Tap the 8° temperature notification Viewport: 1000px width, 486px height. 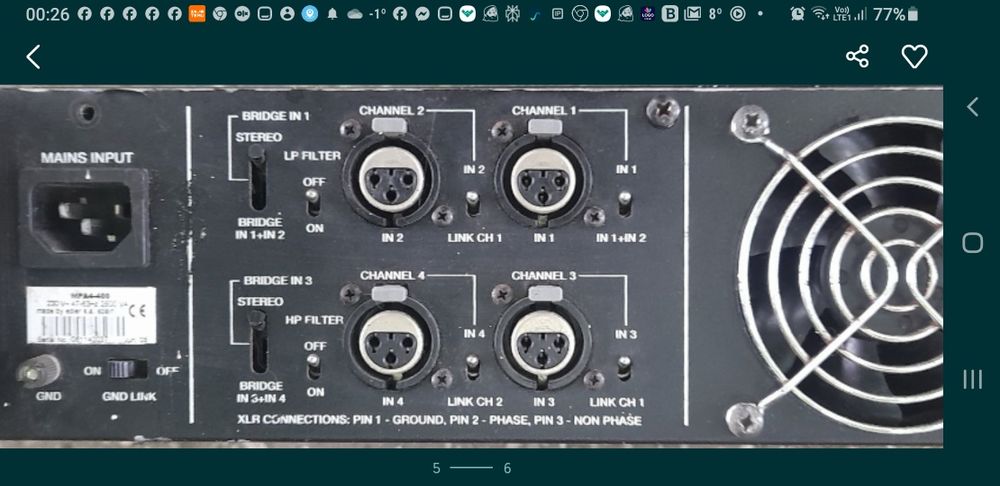pos(715,14)
